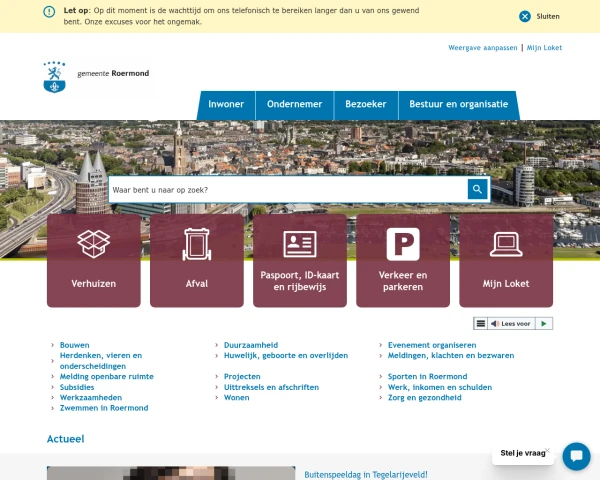Go home via the gemeente Roermond logo

click(x=96, y=77)
